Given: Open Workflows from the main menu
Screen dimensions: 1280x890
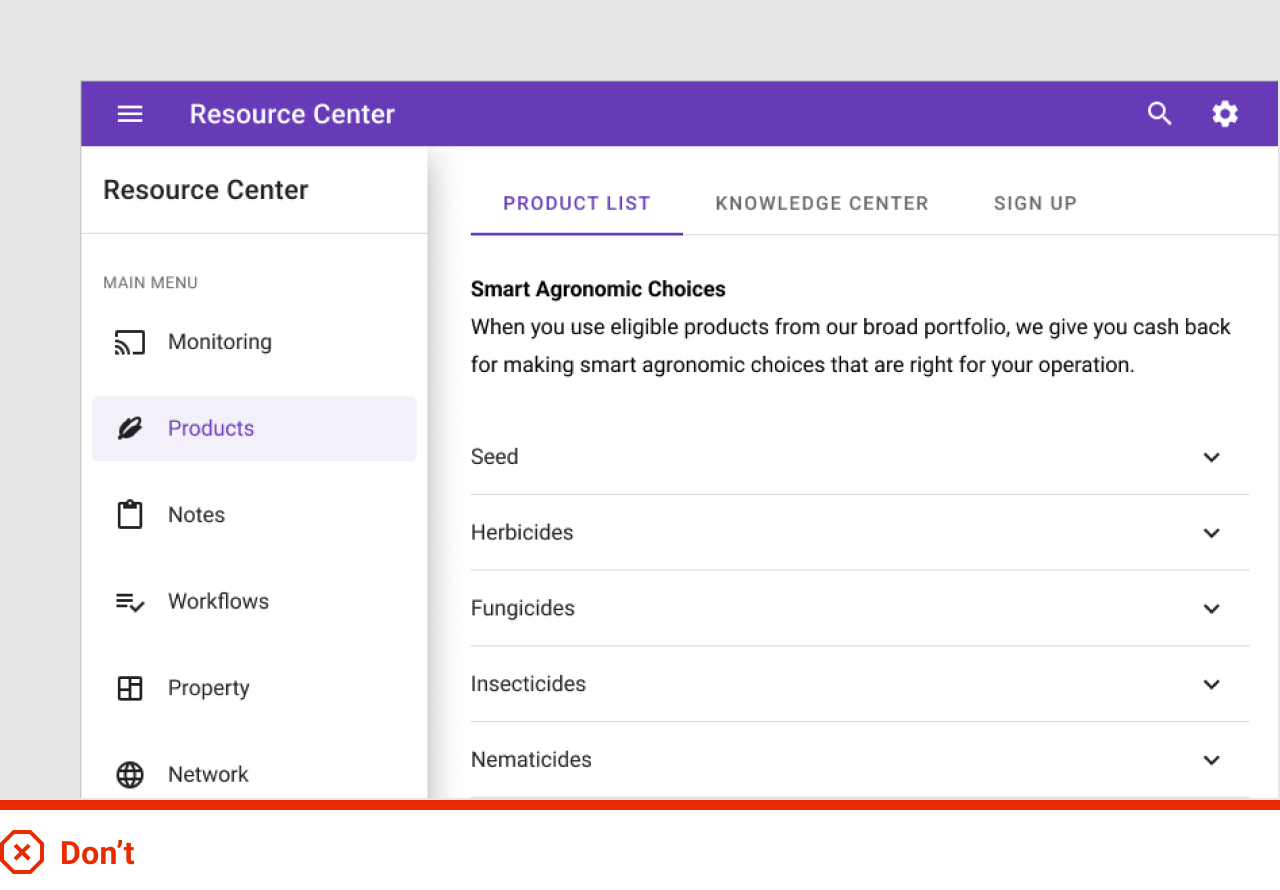Looking at the screenshot, I should 218,602.
